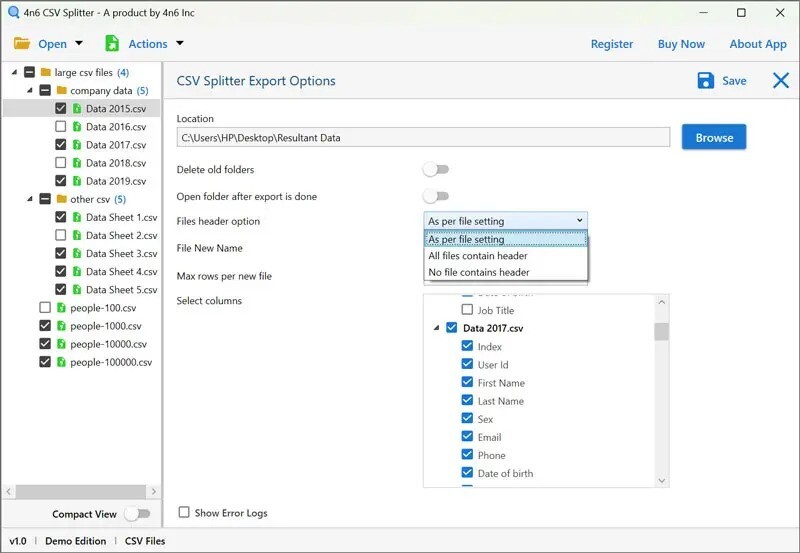Open the Open menu dropdown arrow
The image size is (800, 553).
pos(79,43)
